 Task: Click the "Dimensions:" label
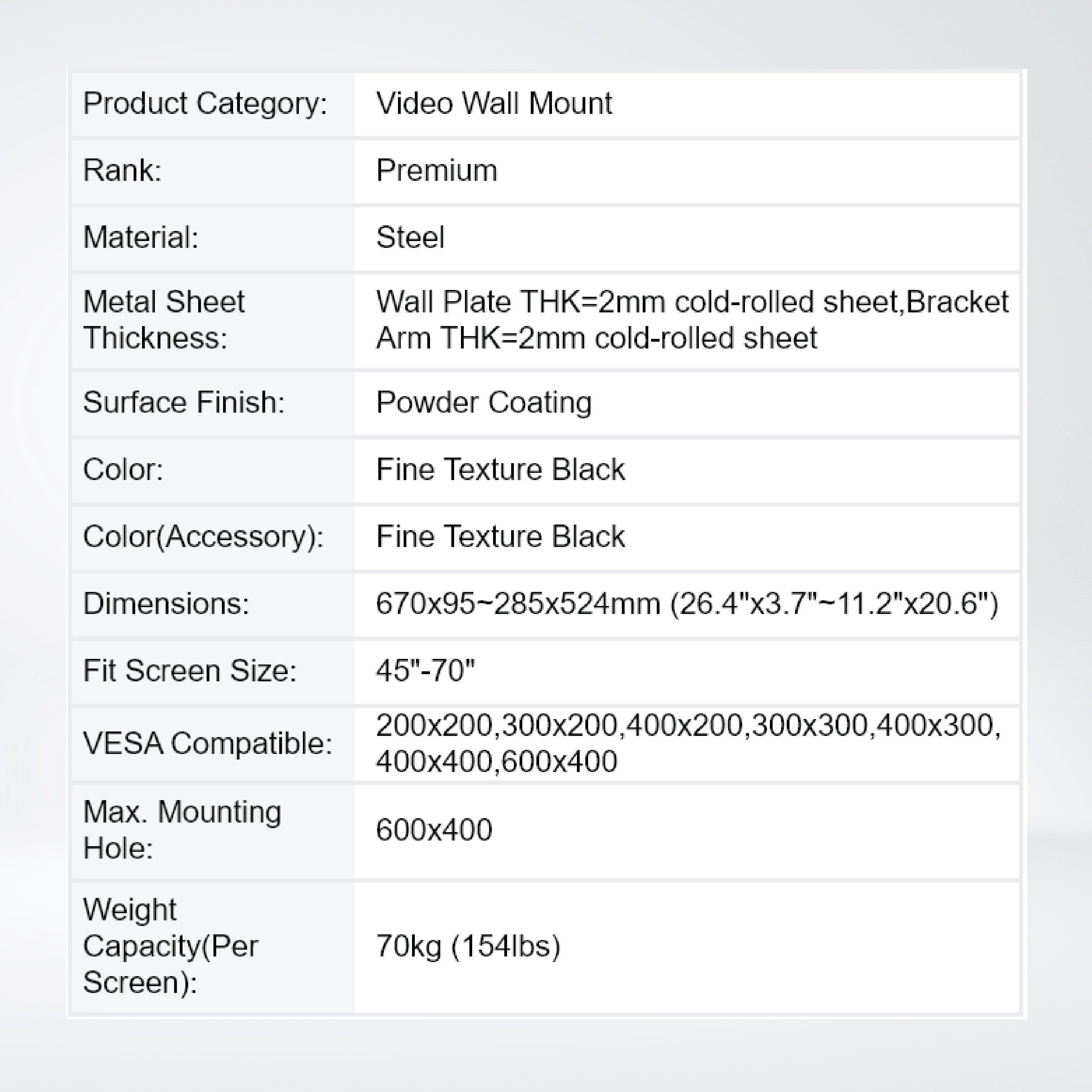[x=166, y=604]
